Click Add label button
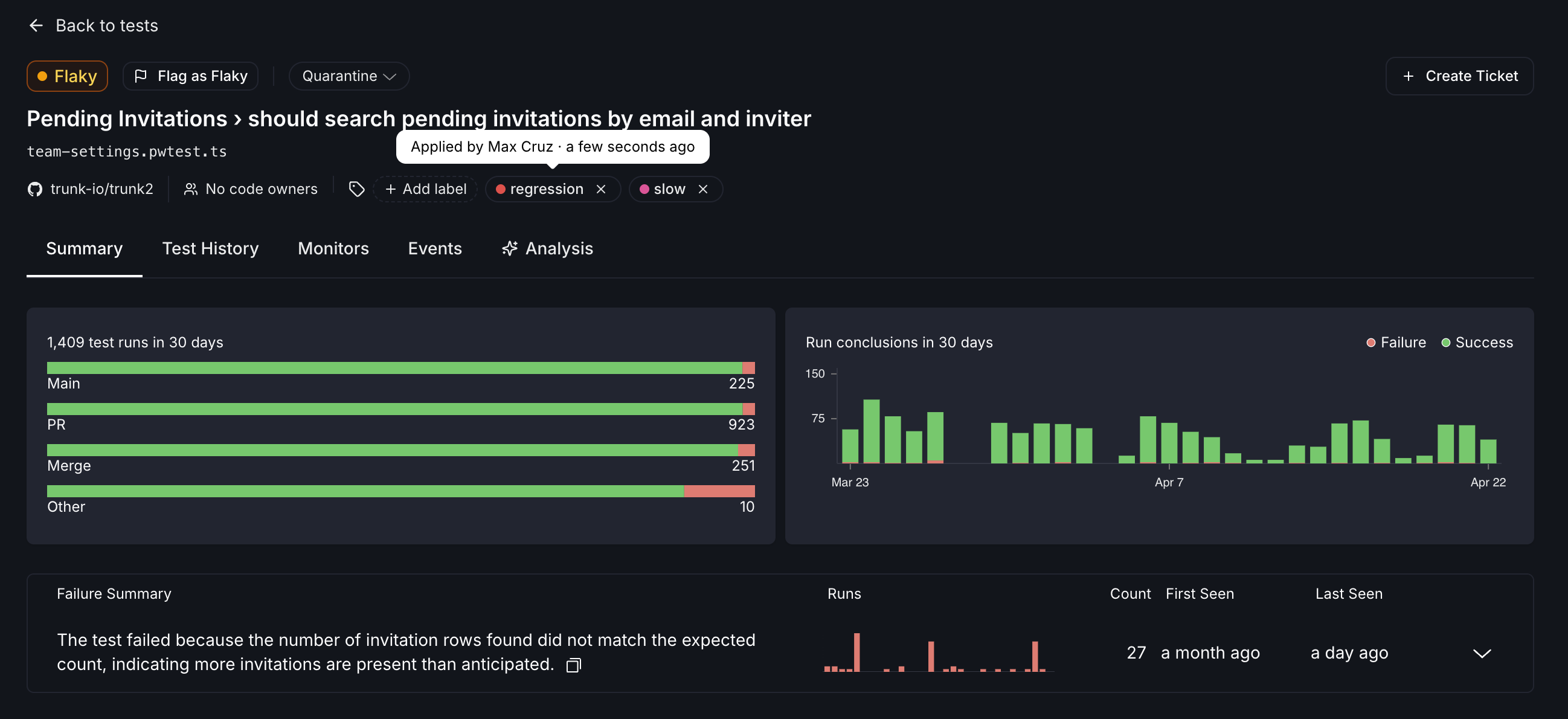The height and width of the screenshot is (719, 1568). (425, 189)
